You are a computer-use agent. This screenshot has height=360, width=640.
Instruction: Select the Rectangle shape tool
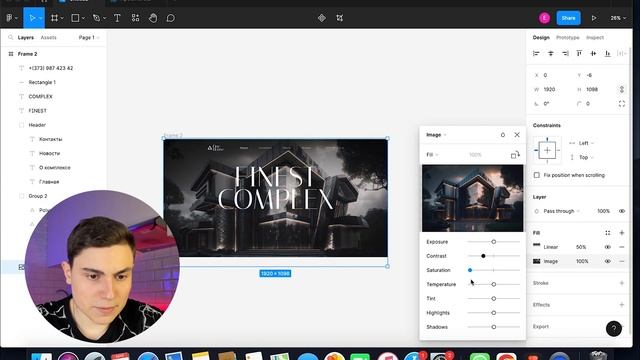(x=76, y=18)
